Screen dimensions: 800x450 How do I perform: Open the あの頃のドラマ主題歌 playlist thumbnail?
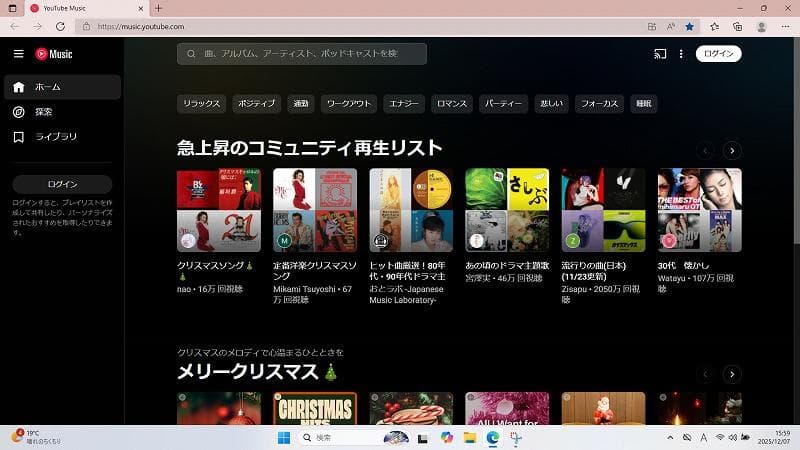[x=507, y=210]
